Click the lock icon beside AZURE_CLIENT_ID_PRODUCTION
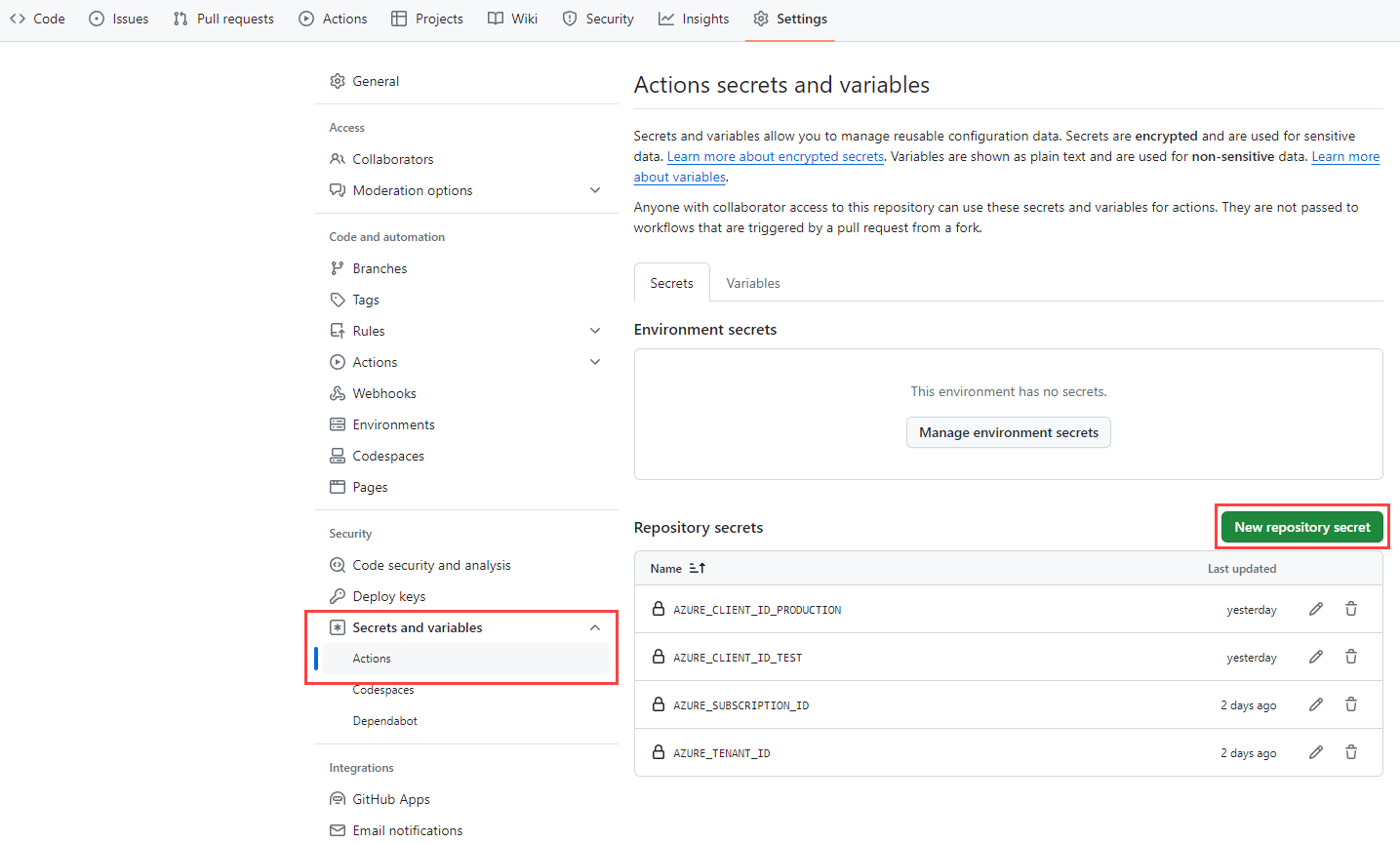The image size is (1400, 844). click(659, 609)
